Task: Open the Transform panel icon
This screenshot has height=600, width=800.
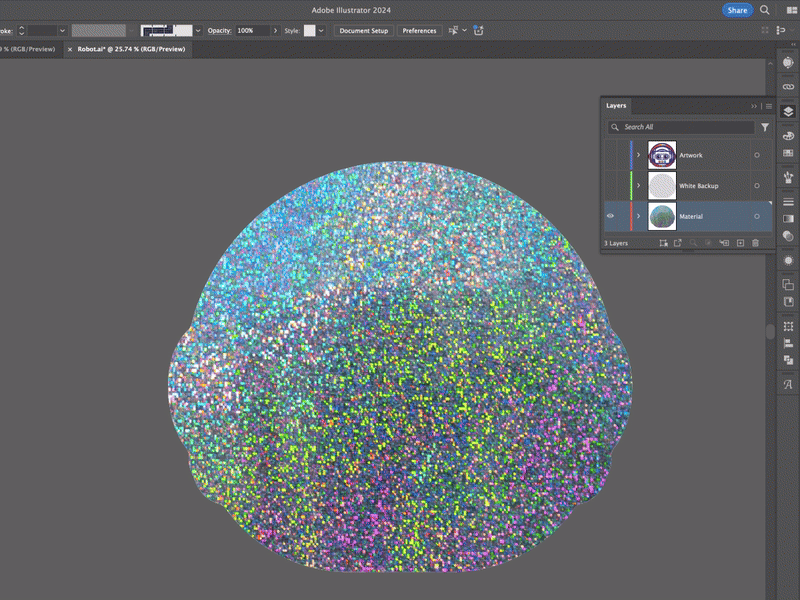Action: tap(788, 326)
